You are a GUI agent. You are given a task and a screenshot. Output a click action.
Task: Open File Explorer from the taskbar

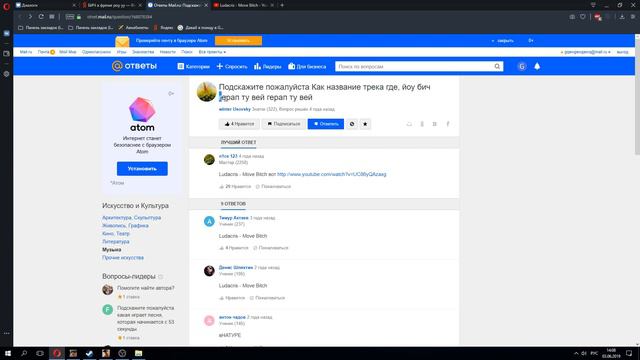pos(138,353)
